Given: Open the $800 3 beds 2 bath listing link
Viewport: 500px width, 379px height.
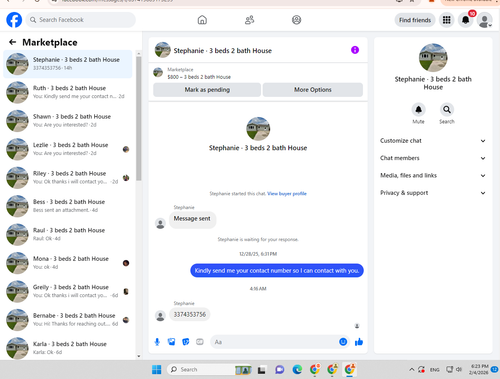Looking at the screenshot, I should pos(199,77).
